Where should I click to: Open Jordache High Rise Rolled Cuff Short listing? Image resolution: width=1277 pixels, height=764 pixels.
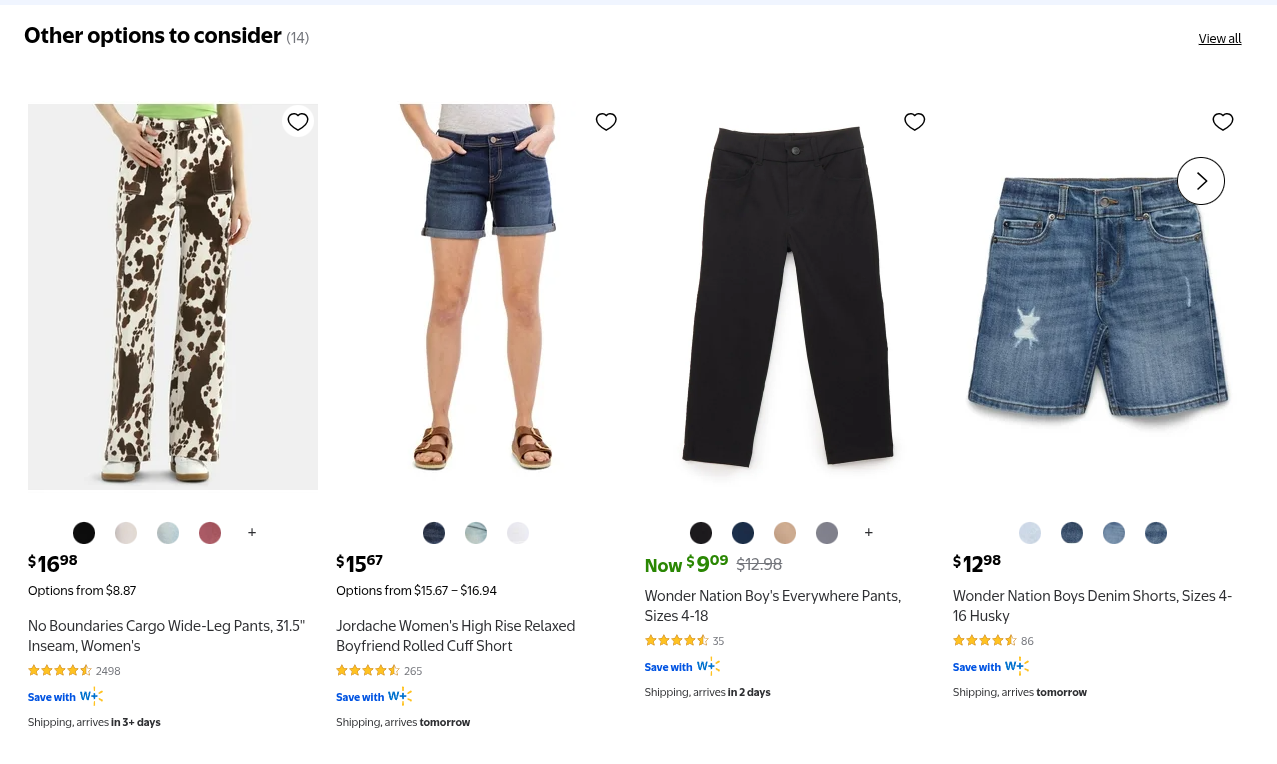[455, 635]
